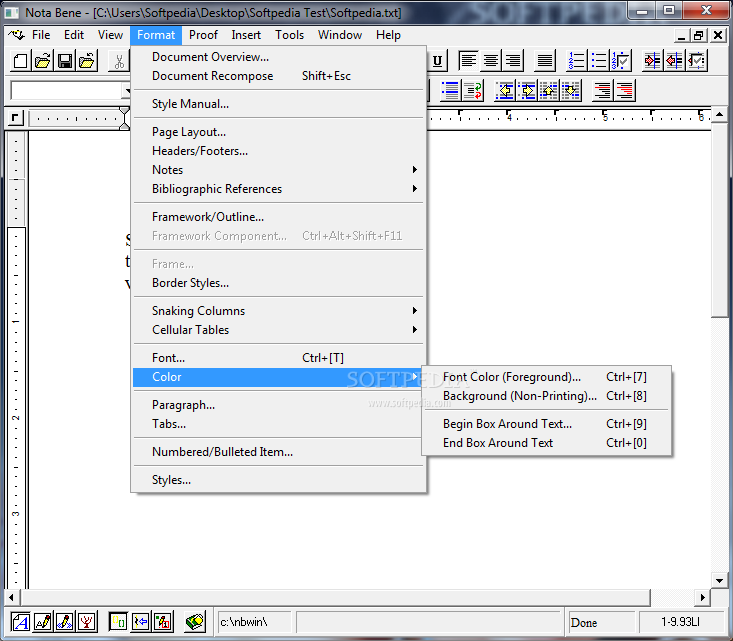This screenshot has height=641, width=733.
Task: Open Page Layout... dialog
Action: [279, 132]
